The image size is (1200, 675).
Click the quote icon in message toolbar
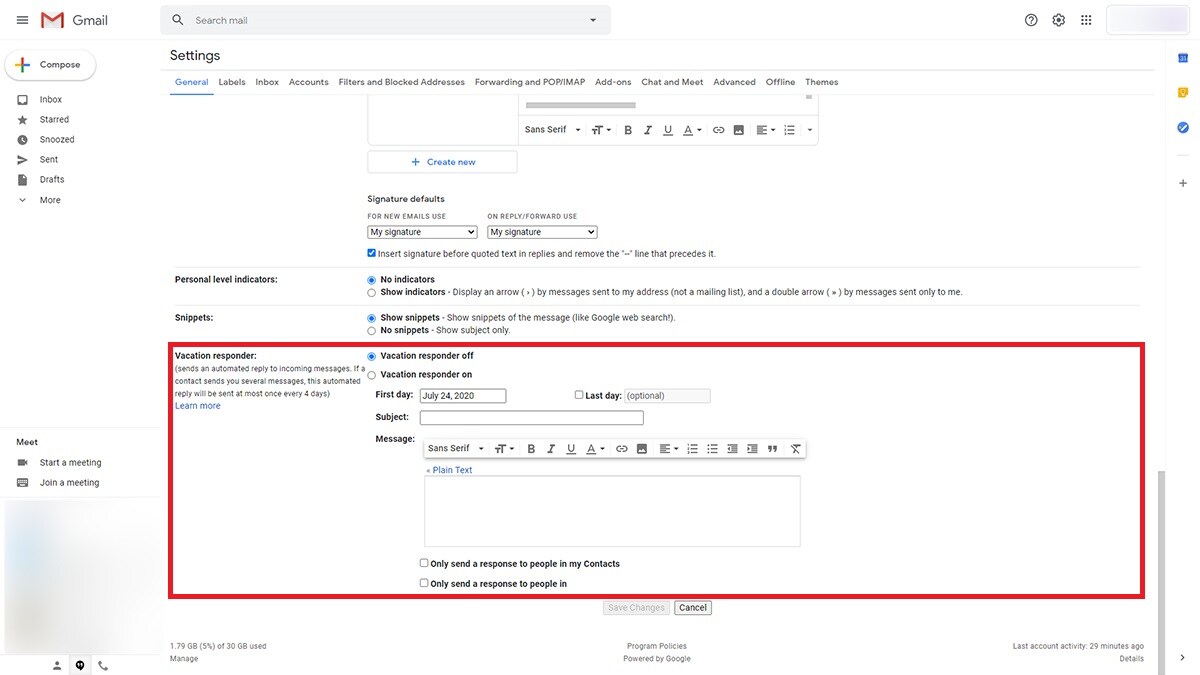(772, 449)
